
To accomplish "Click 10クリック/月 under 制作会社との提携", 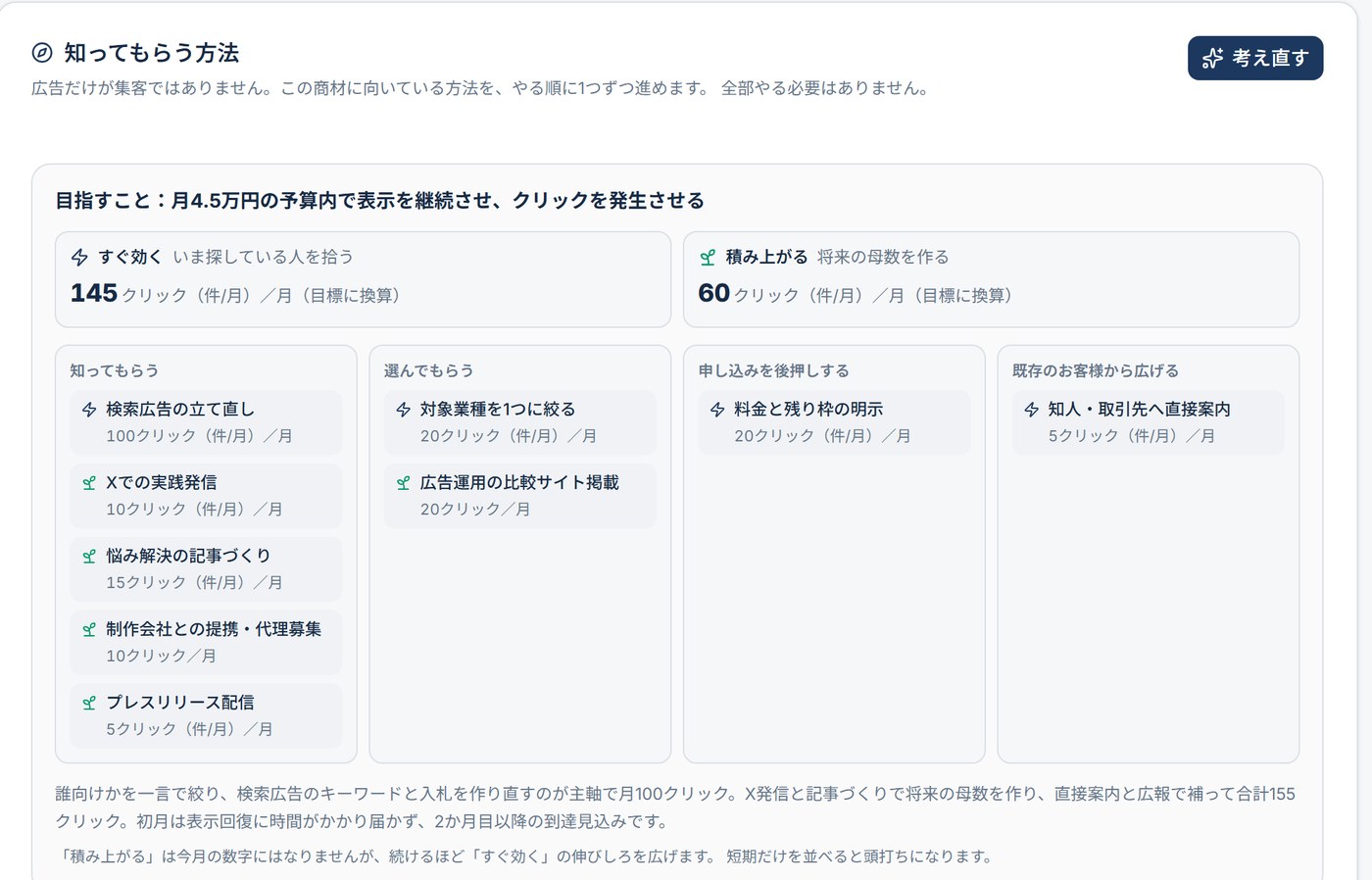I will (161, 656).
